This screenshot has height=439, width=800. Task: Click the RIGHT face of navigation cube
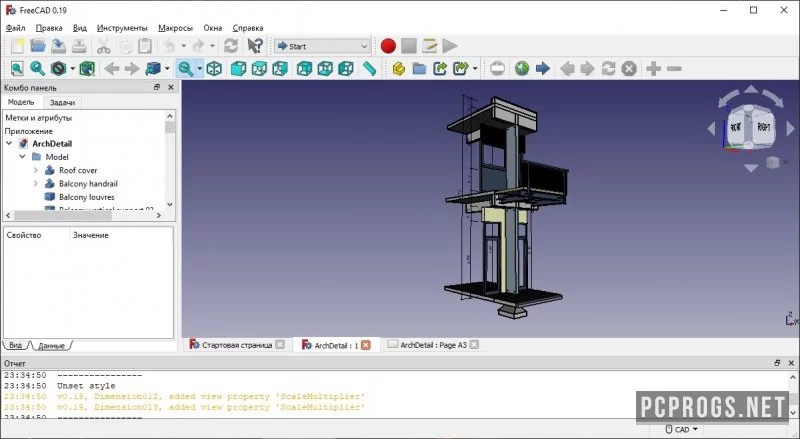coord(764,127)
